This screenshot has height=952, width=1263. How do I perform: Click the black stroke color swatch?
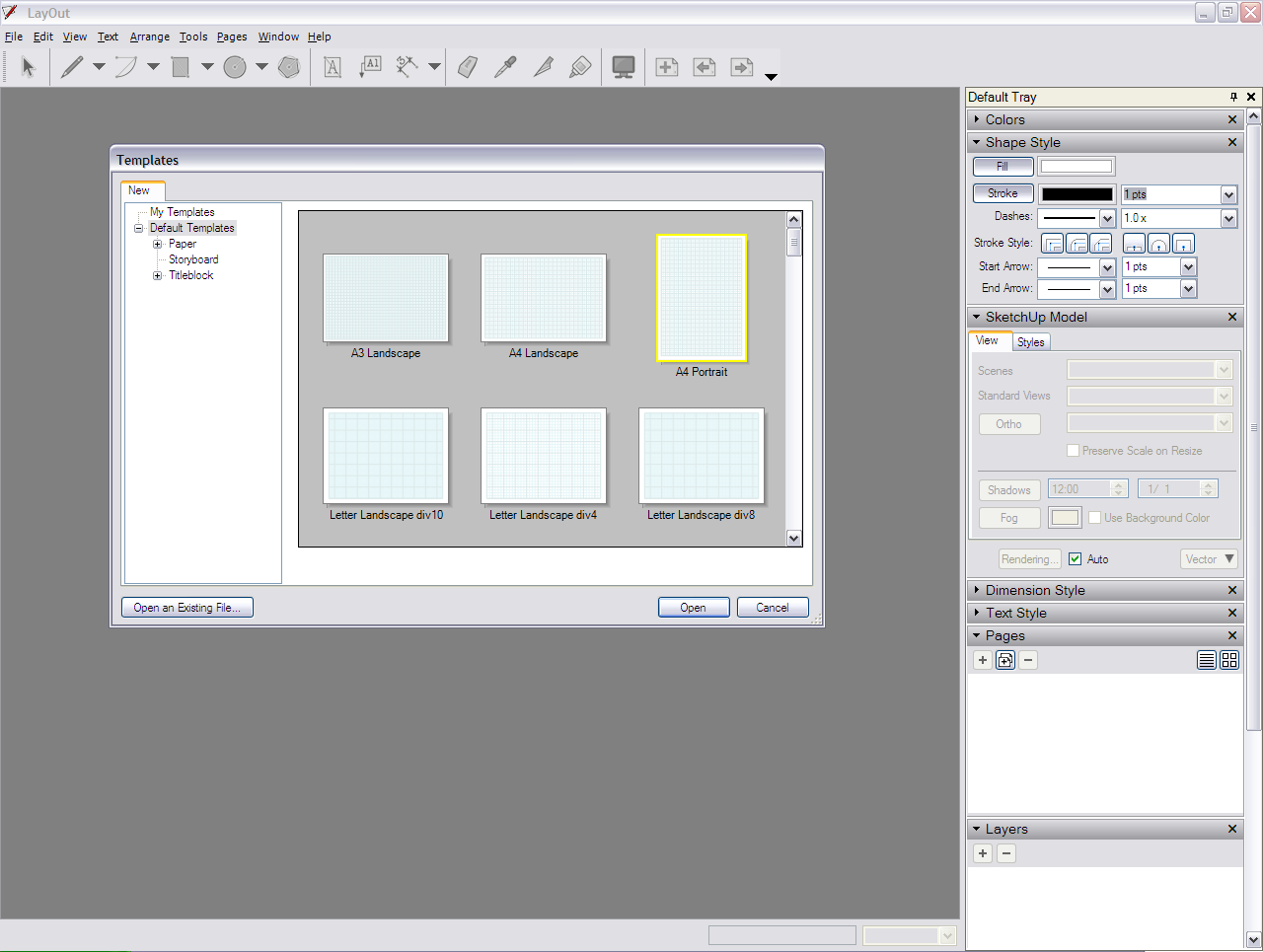(x=1077, y=194)
